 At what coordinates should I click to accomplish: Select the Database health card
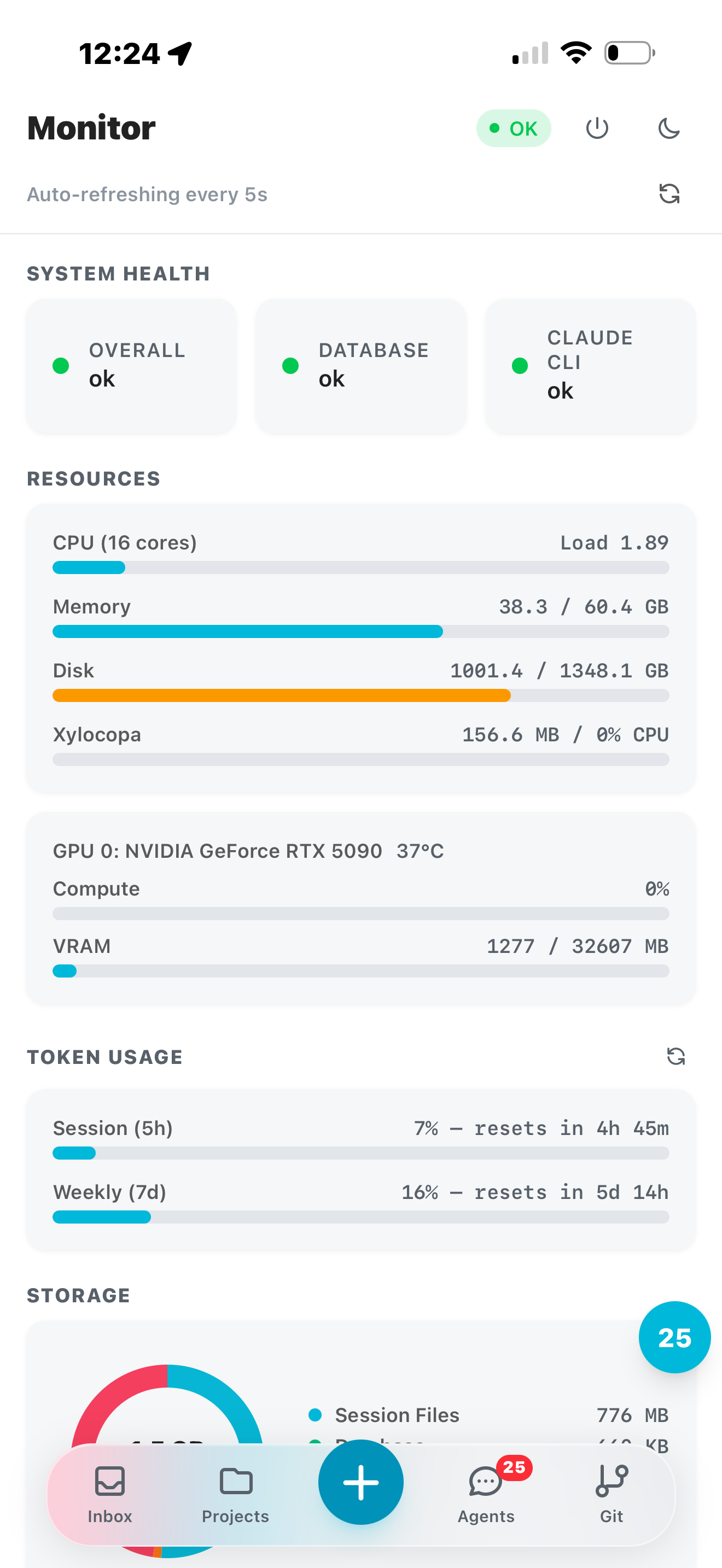(361, 366)
